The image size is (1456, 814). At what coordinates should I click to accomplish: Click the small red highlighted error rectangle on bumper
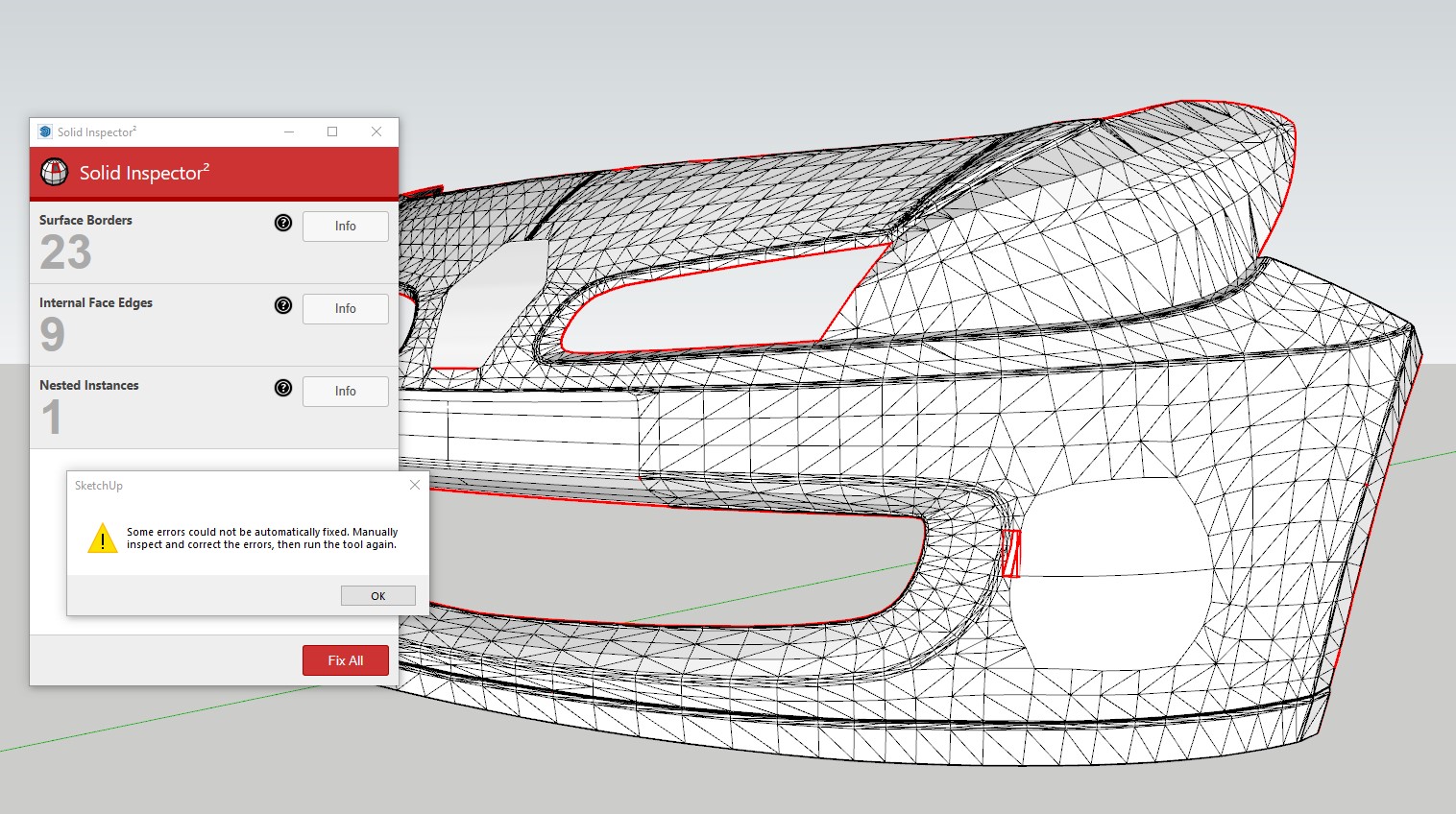click(x=1010, y=553)
